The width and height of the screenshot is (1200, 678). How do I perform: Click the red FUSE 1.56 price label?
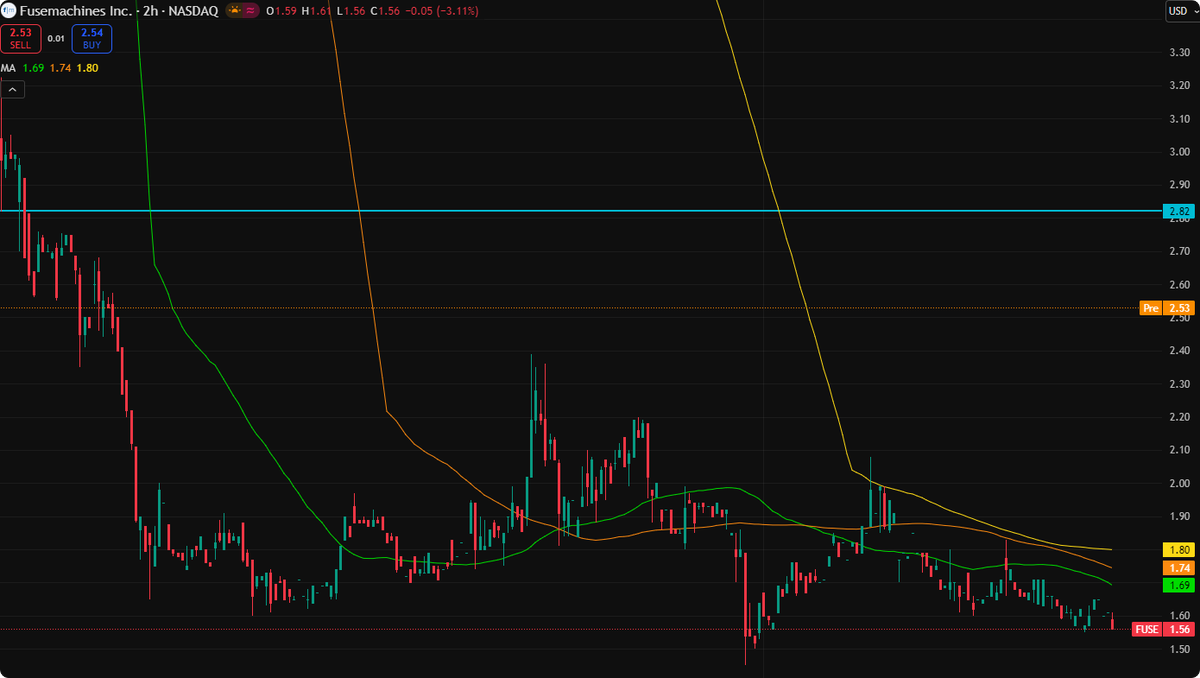(1164, 629)
